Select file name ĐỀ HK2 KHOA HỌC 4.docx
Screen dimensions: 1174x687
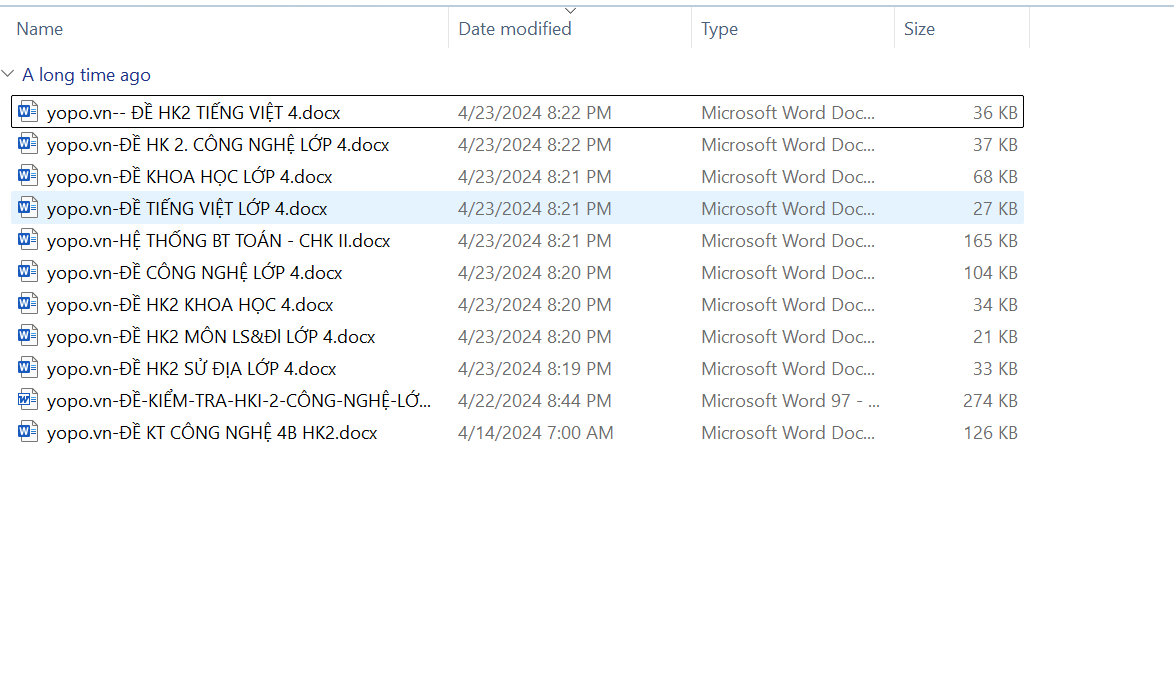(x=190, y=305)
